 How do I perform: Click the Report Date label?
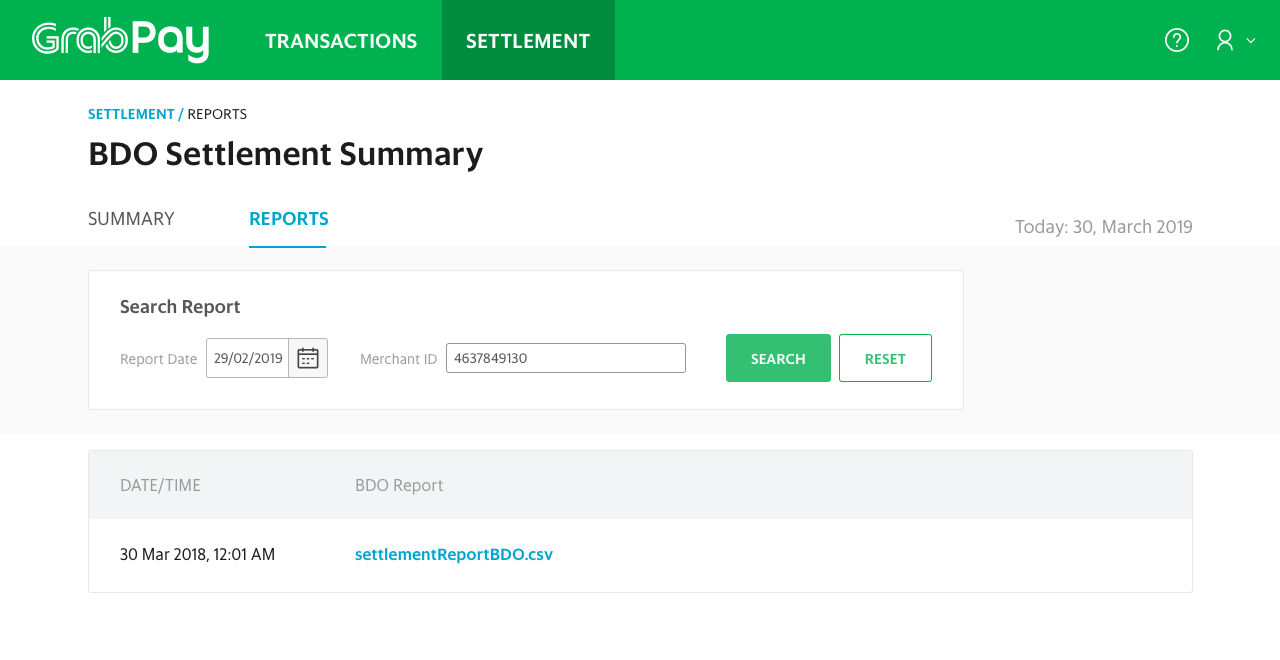tap(158, 359)
